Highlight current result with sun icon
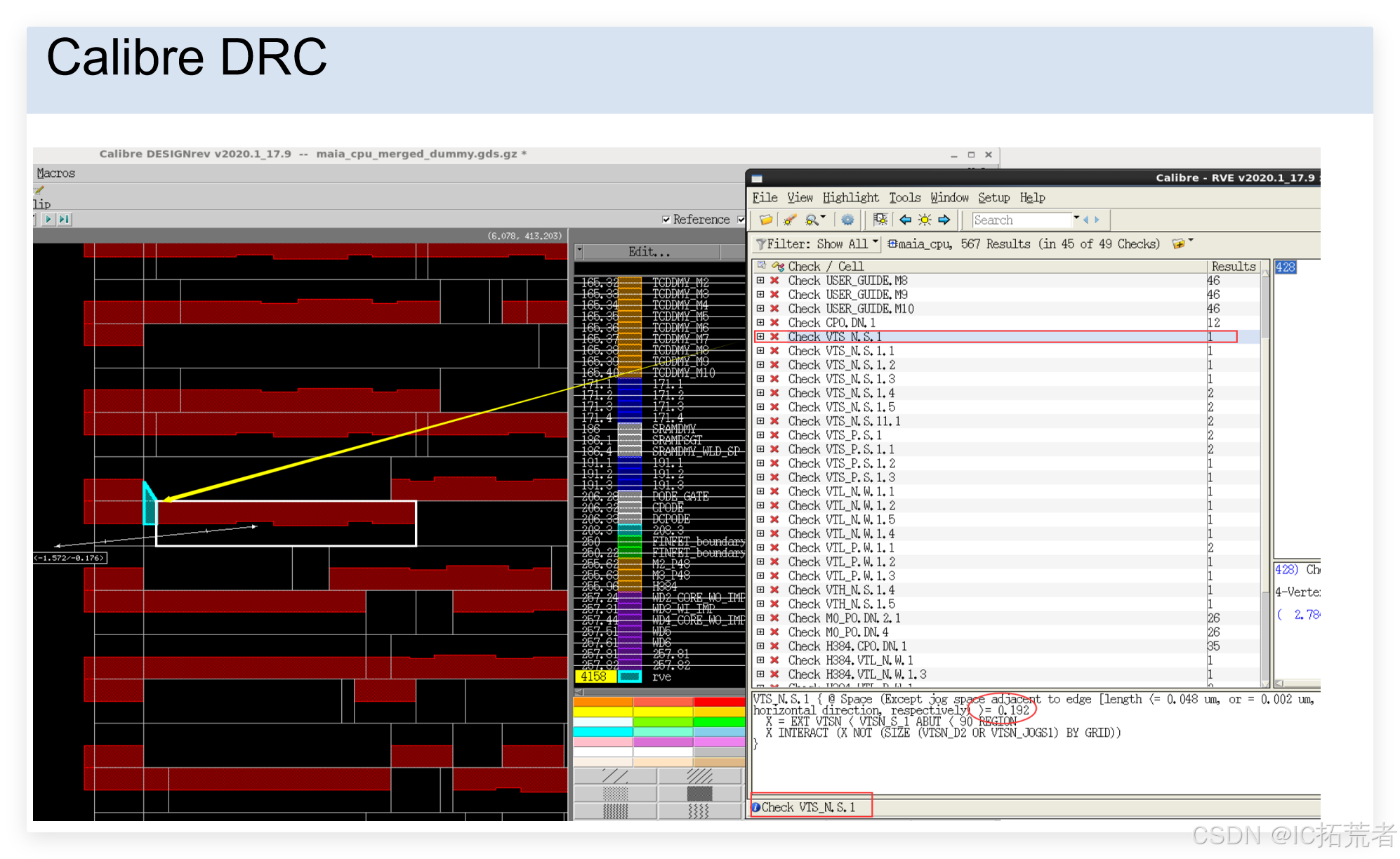The image size is (1400, 859). tap(925, 220)
